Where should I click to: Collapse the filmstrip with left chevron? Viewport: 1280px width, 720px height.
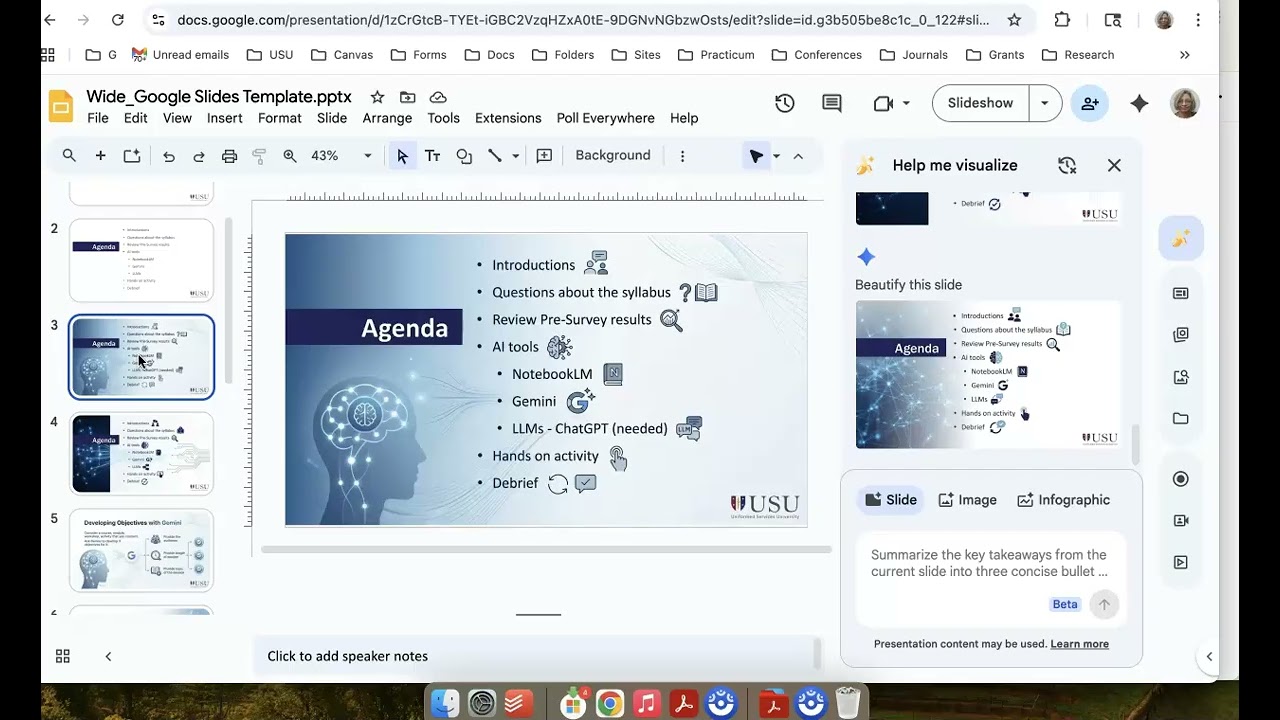(108, 656)
